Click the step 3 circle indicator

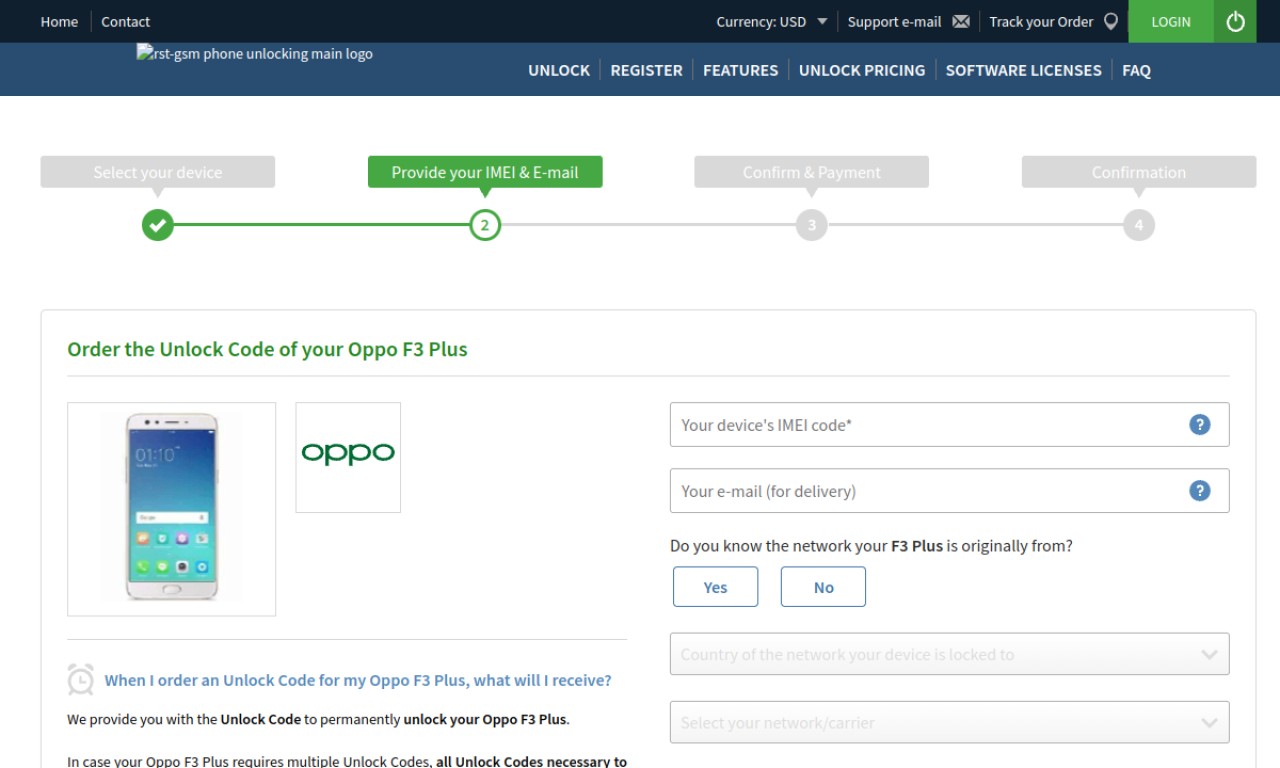click(812, 225)
